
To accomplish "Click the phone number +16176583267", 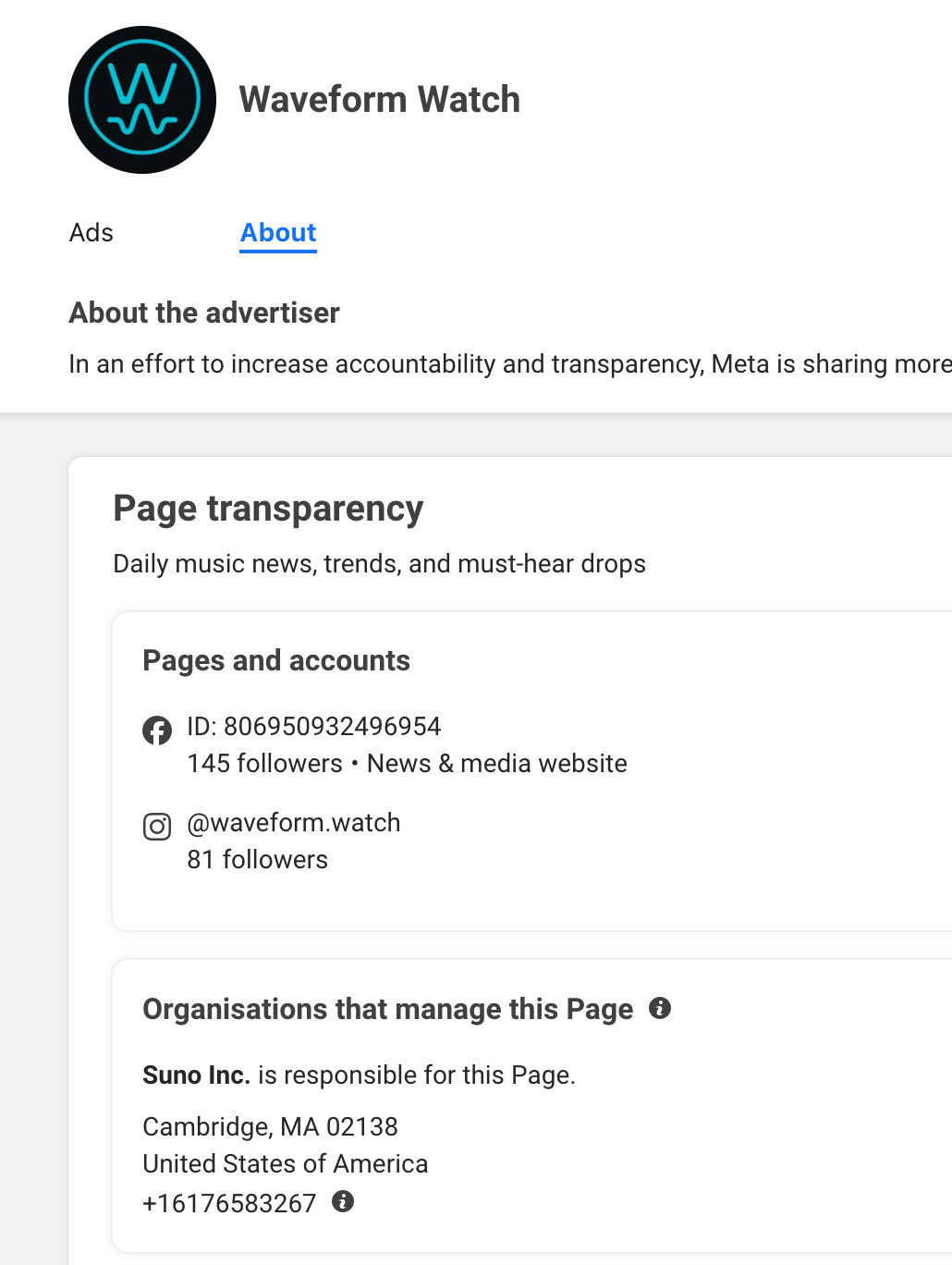I will coord(229,1203).
